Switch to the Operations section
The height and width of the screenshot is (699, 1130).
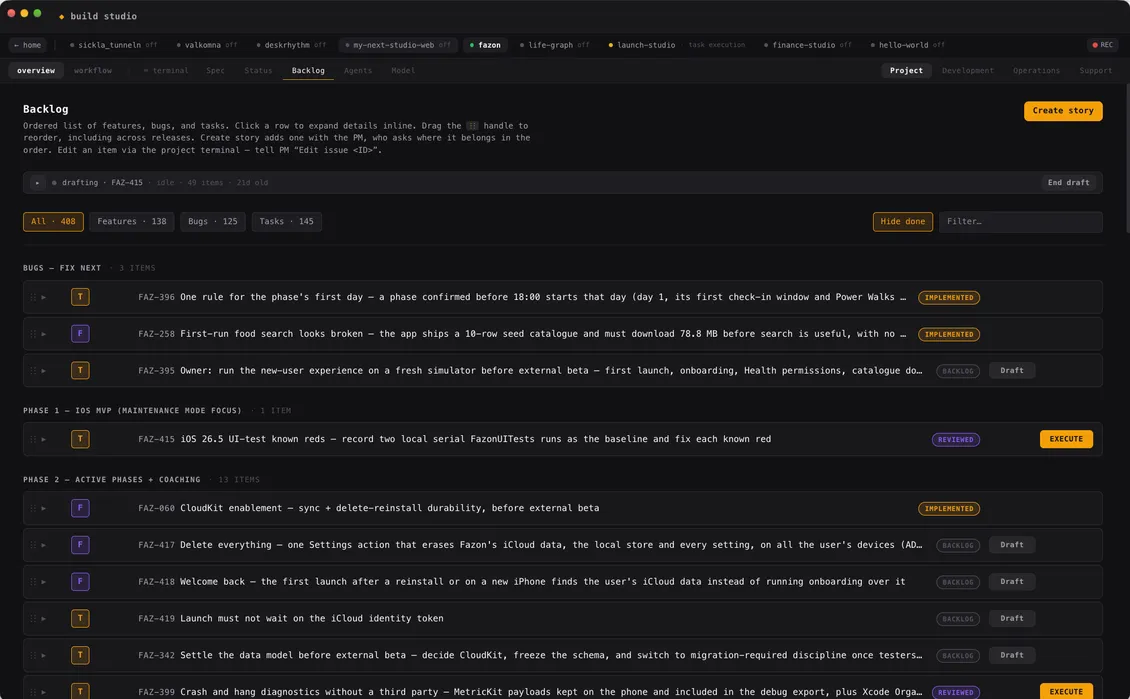tap(1036, 71)
